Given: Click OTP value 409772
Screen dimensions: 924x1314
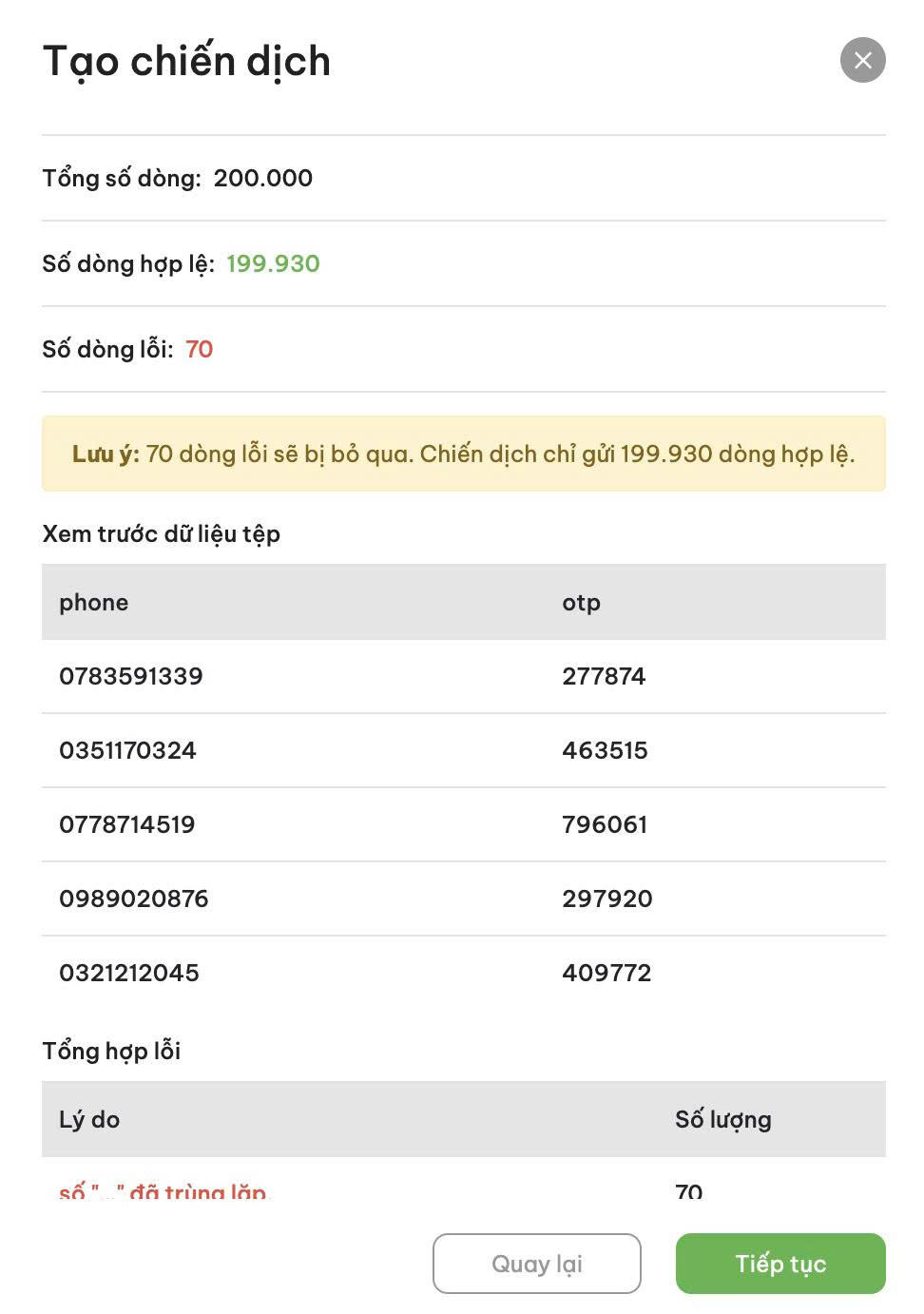Looking at the screenshot, I should click(606, 973).
